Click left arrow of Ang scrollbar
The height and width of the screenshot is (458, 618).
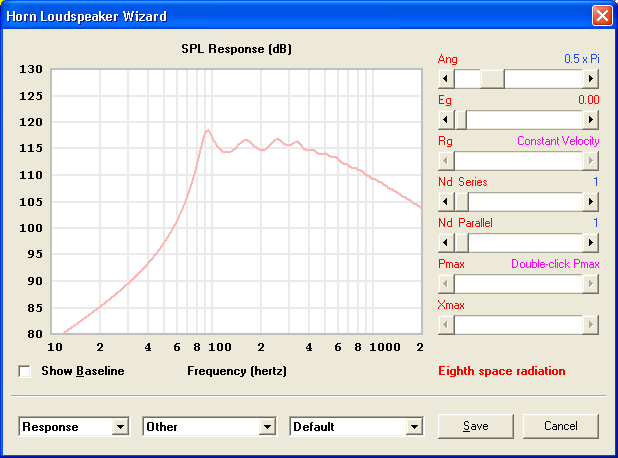446,79
